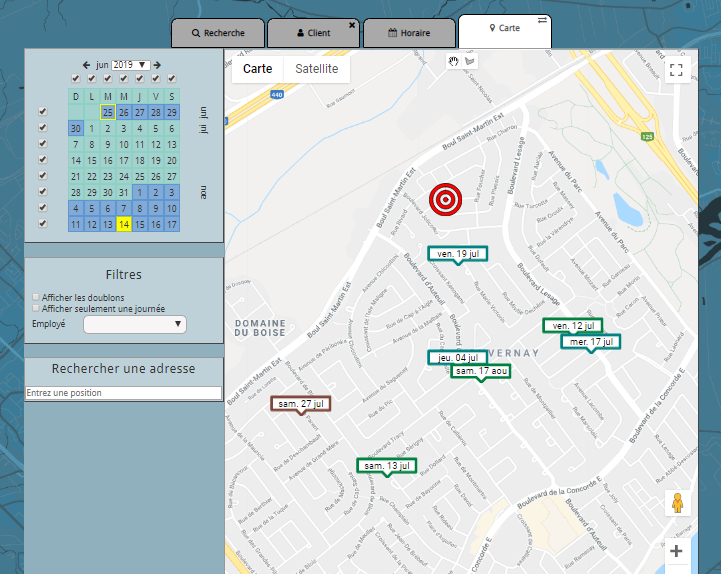Switch map to Satellite view
The width and height of the screenshot is (721, 574).
pyautogui.click(x=315, y=69)
